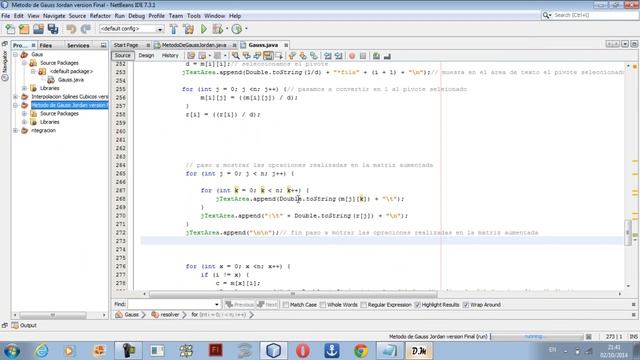
Task: Toggle the Wrap Around checkbox
Action: pyautogui.click(x=466, y=305)
